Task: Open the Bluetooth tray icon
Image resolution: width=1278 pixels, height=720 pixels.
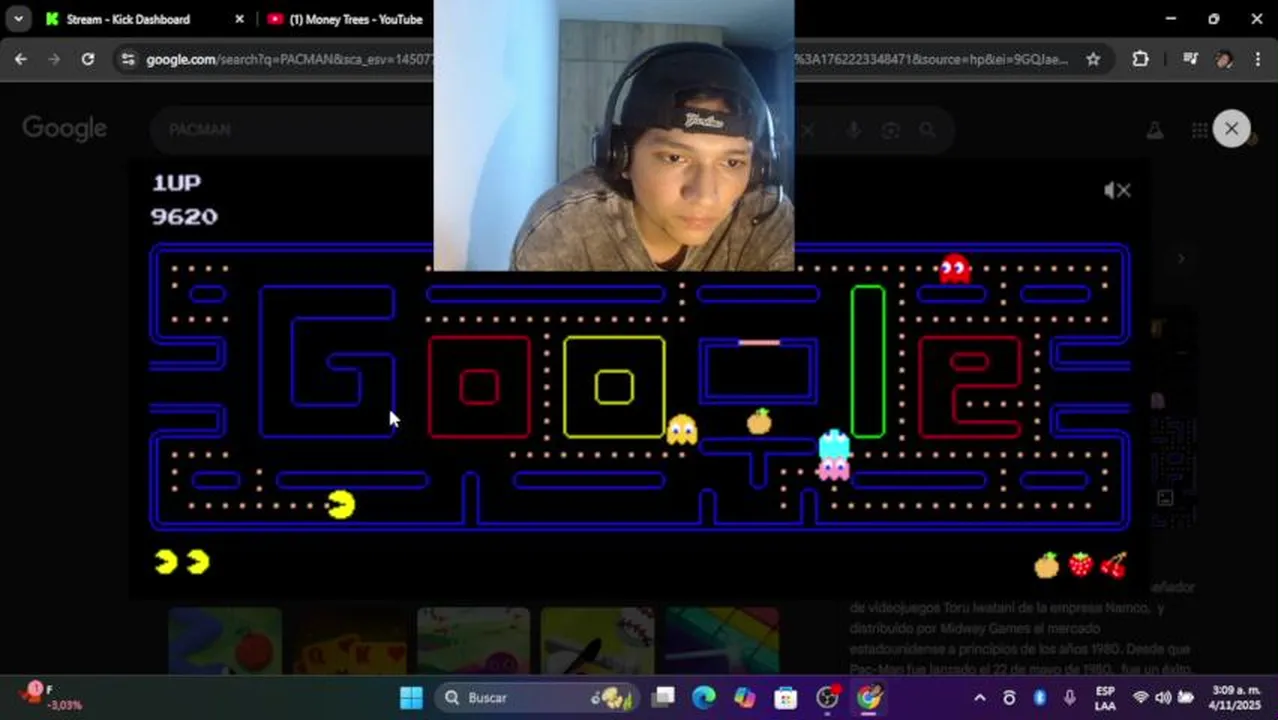Action: (x=1039, y=698)
